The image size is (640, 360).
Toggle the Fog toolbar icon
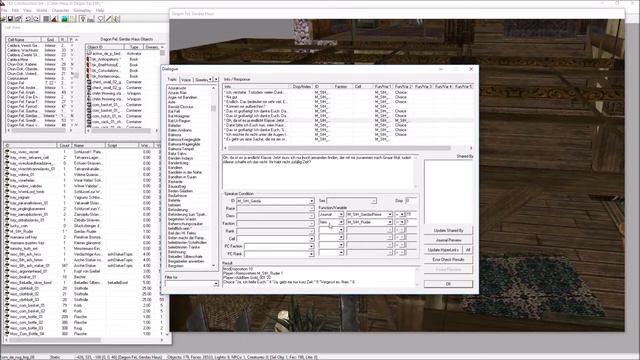[x=91, y=19]
